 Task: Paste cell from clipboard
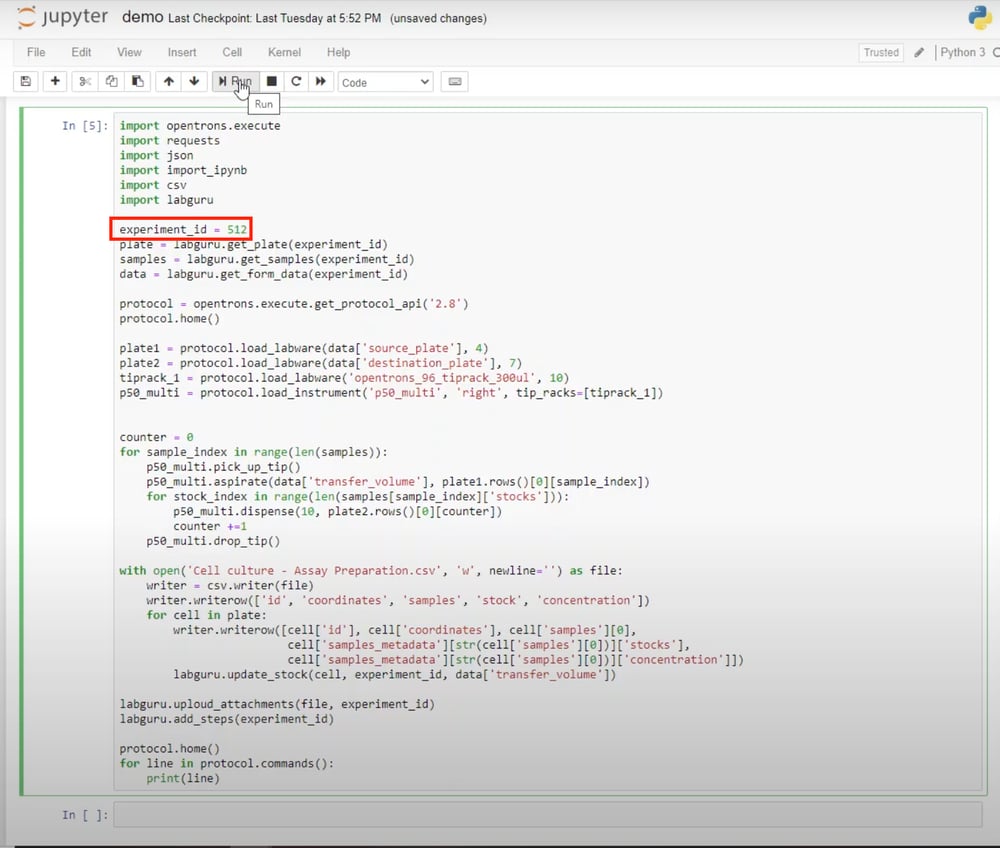(x=137, y=81)
